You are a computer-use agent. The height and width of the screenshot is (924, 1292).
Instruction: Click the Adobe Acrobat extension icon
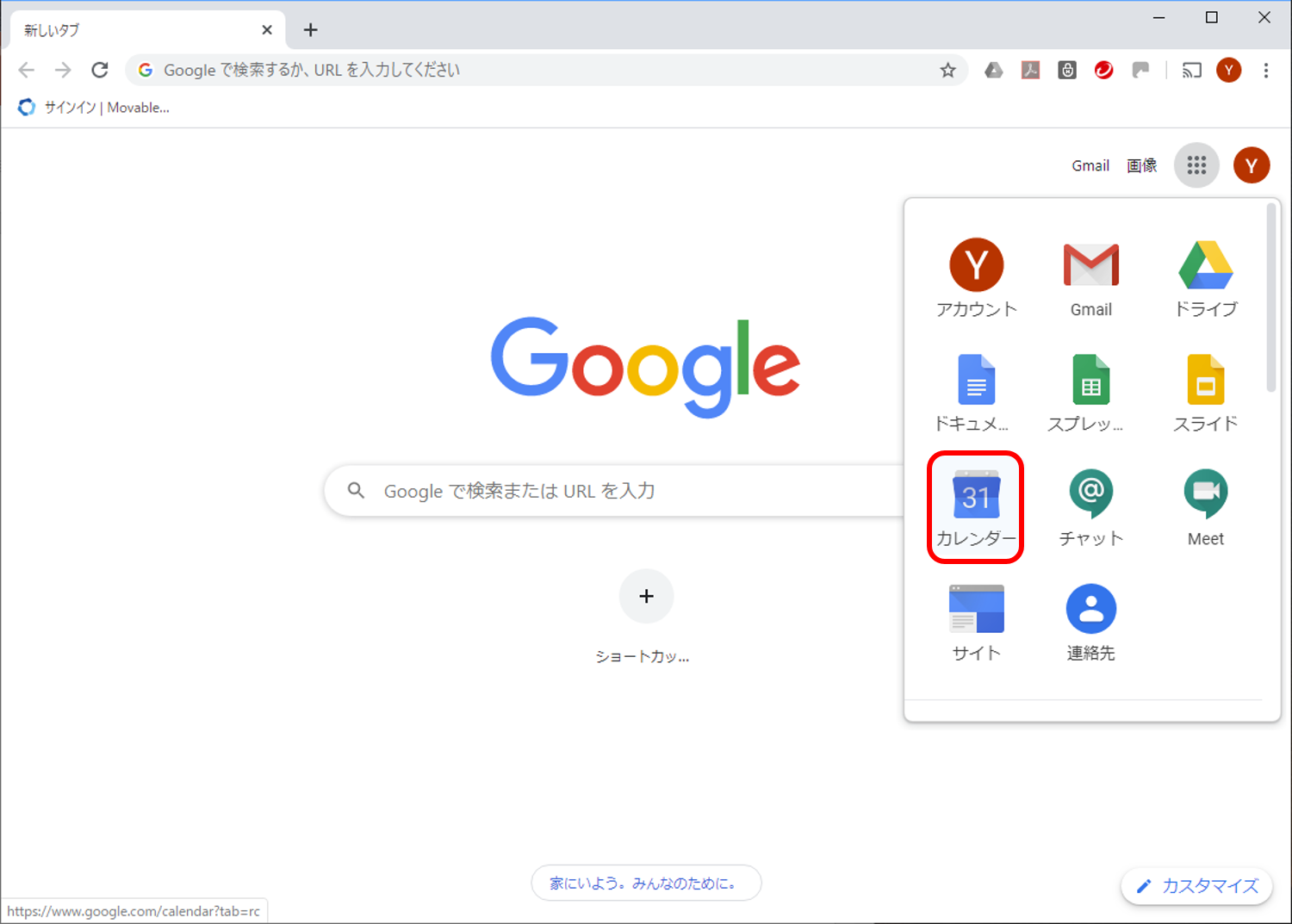[1030, 71]
